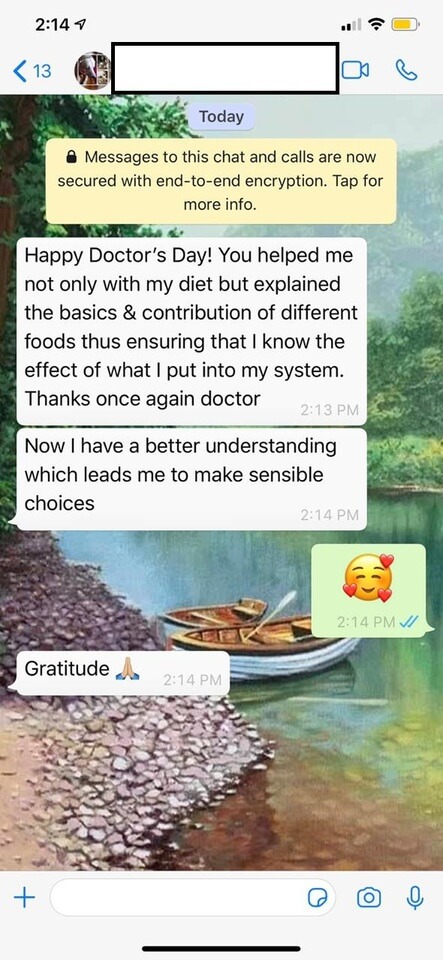Start a voice call via phone icon
The height and width of the screenshot is (960, 443).
pyautogui.click(x=406, y=70)
